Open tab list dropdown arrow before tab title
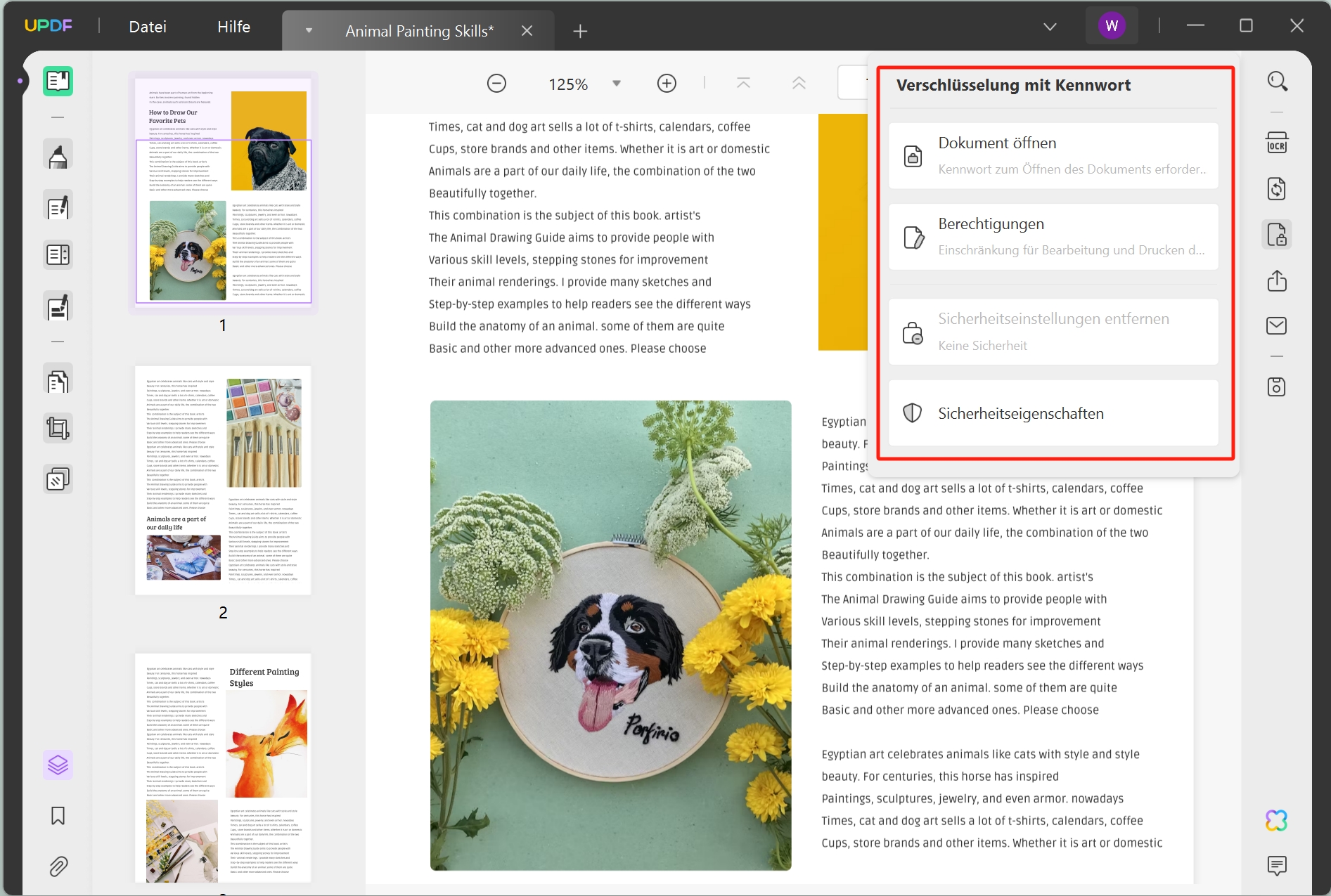Screen dimensions: 1331x896 tap(309, 31)
